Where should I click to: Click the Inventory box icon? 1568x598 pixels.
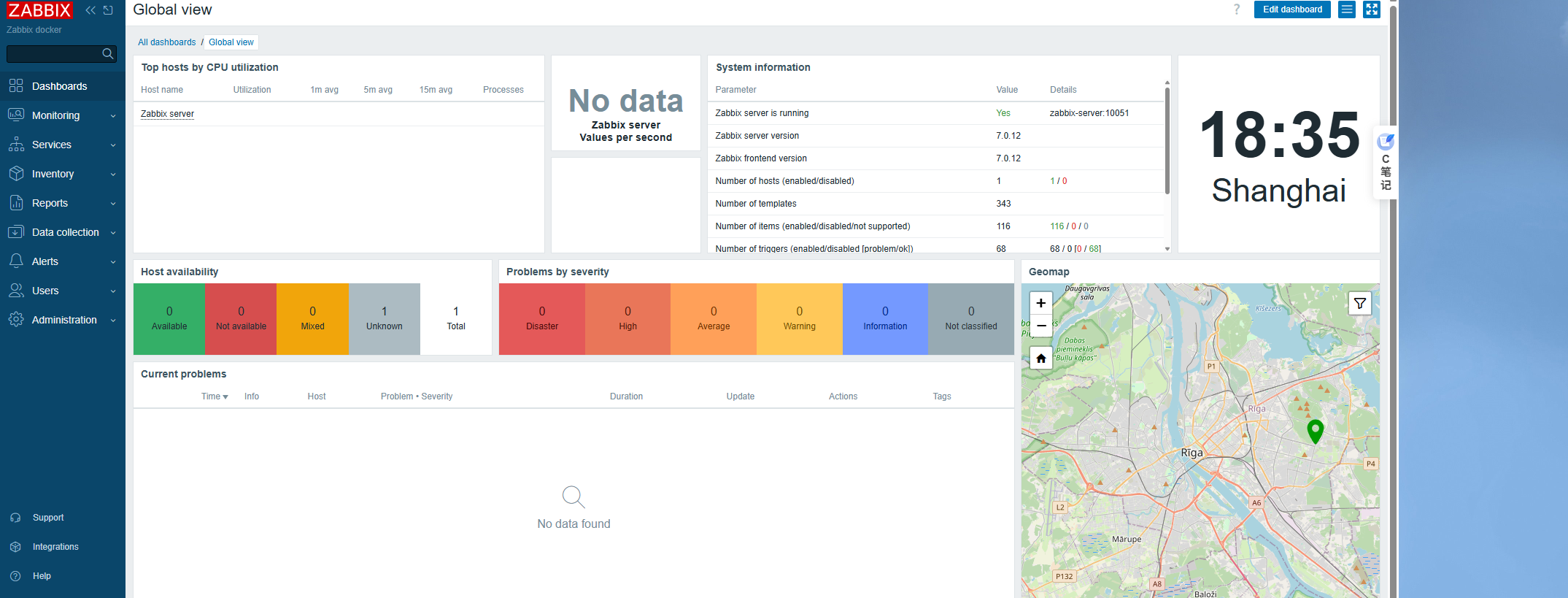(16, 173)
